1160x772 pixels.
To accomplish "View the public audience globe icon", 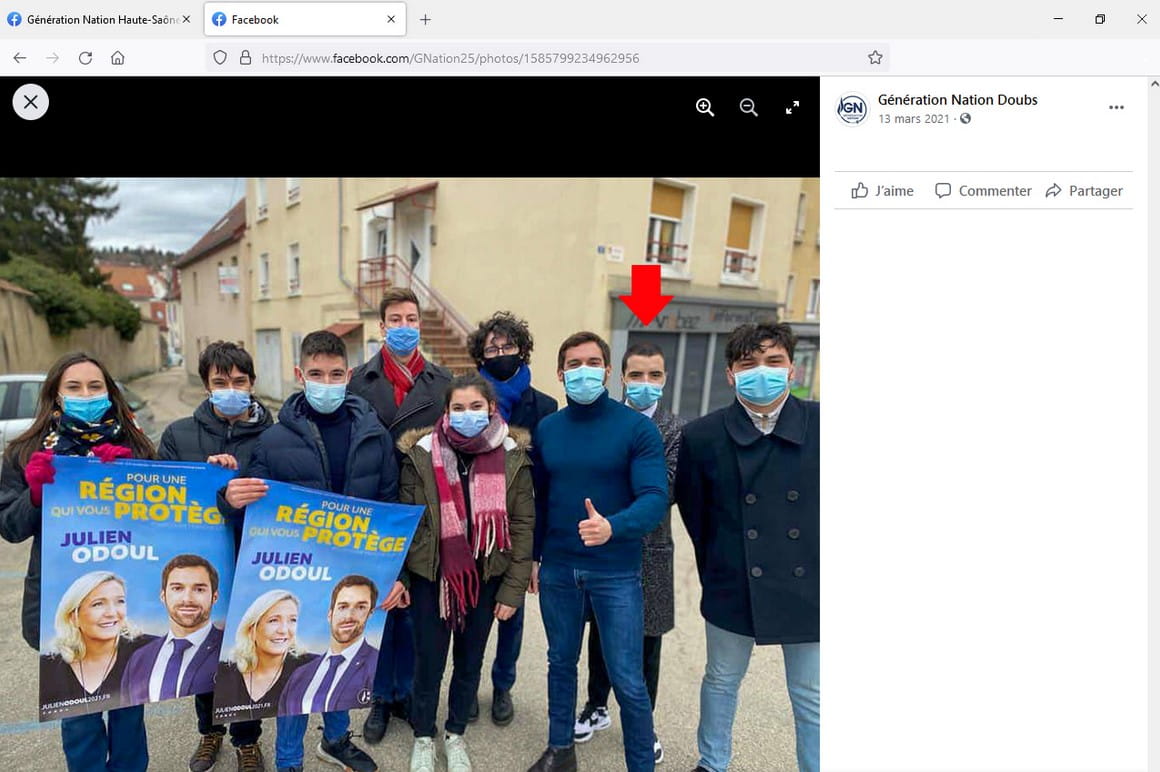I will 965,119.
